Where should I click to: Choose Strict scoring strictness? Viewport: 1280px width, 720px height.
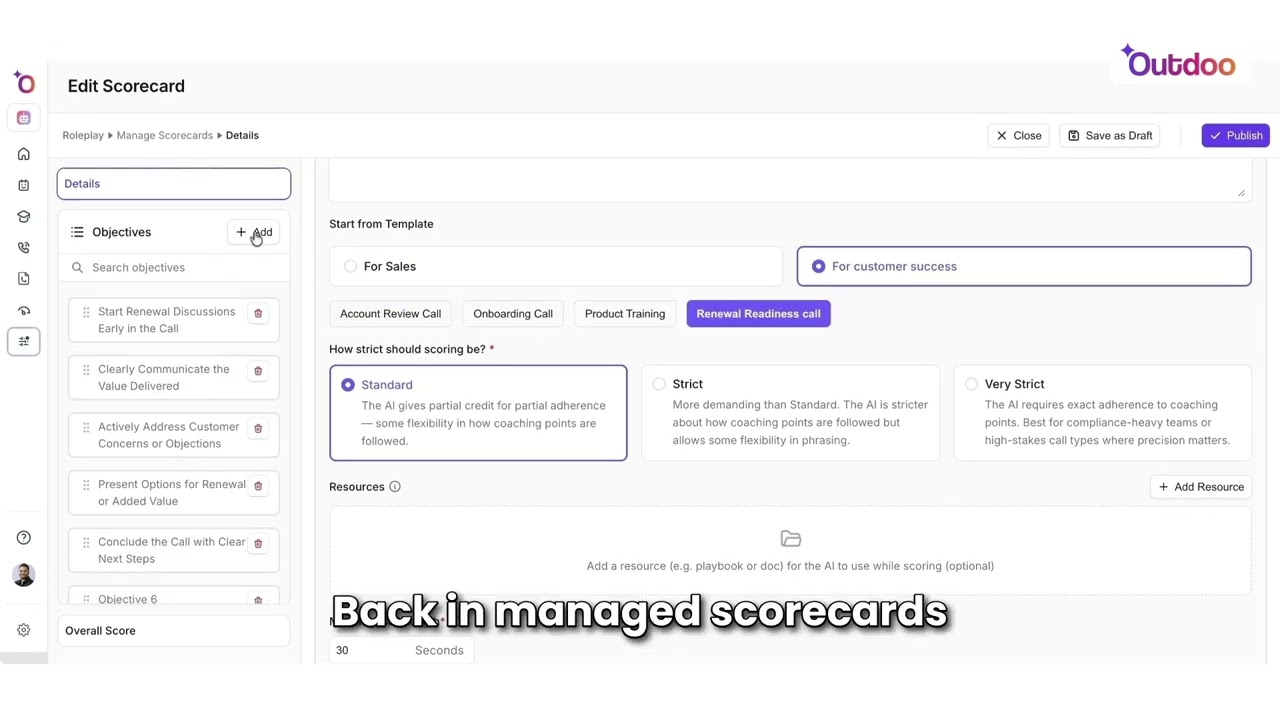pos(790,412)
